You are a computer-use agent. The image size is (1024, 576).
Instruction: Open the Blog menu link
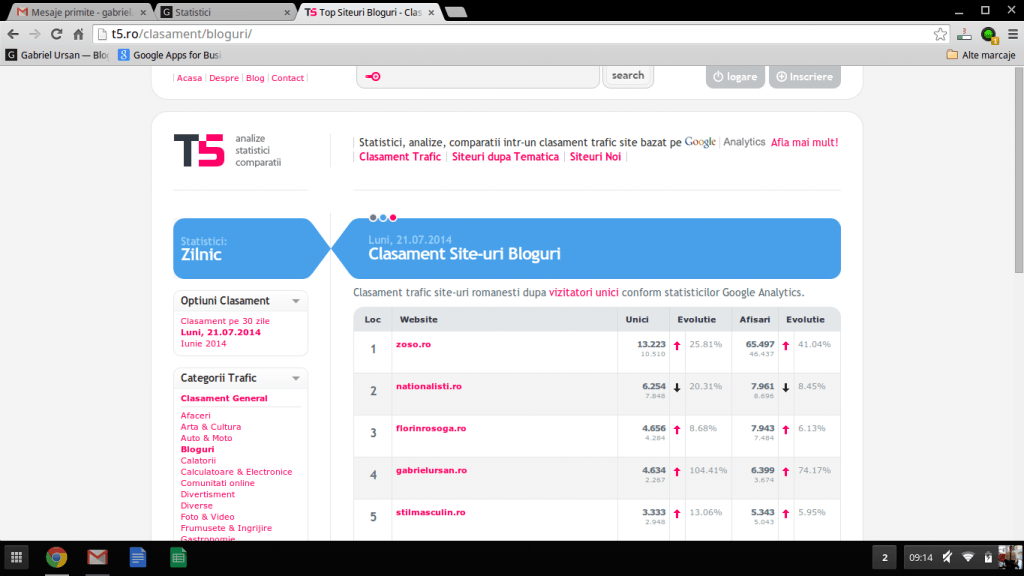[255, 78]
